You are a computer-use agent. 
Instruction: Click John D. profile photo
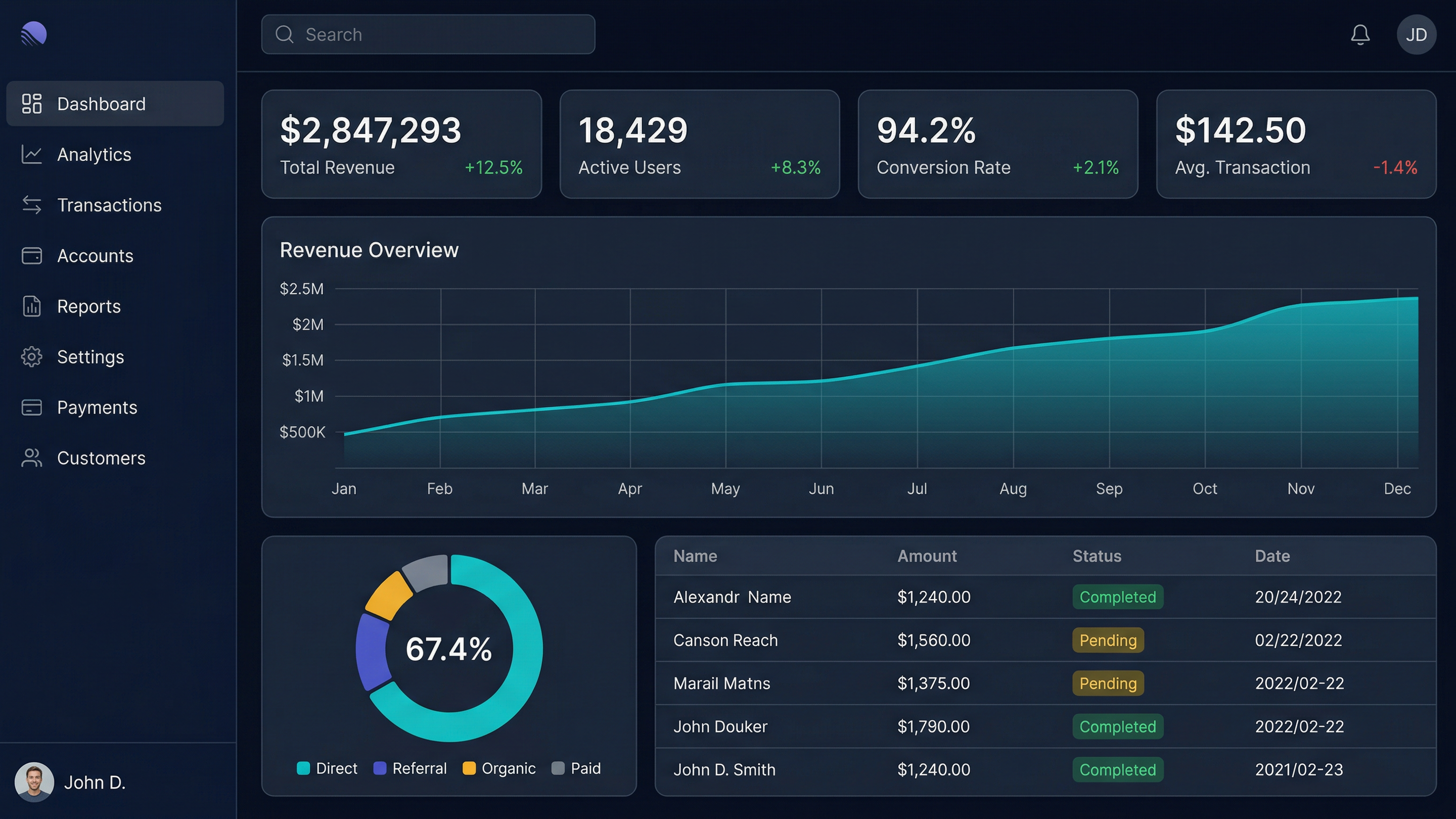(x=34, y=782)
